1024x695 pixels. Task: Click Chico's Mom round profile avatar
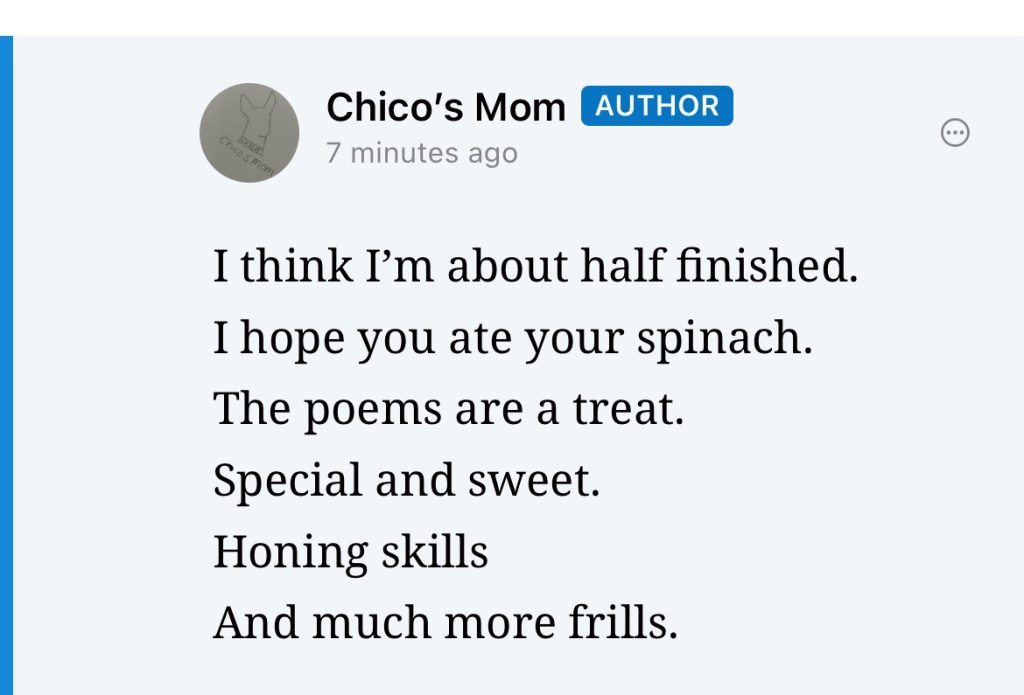tap(249, 132)
